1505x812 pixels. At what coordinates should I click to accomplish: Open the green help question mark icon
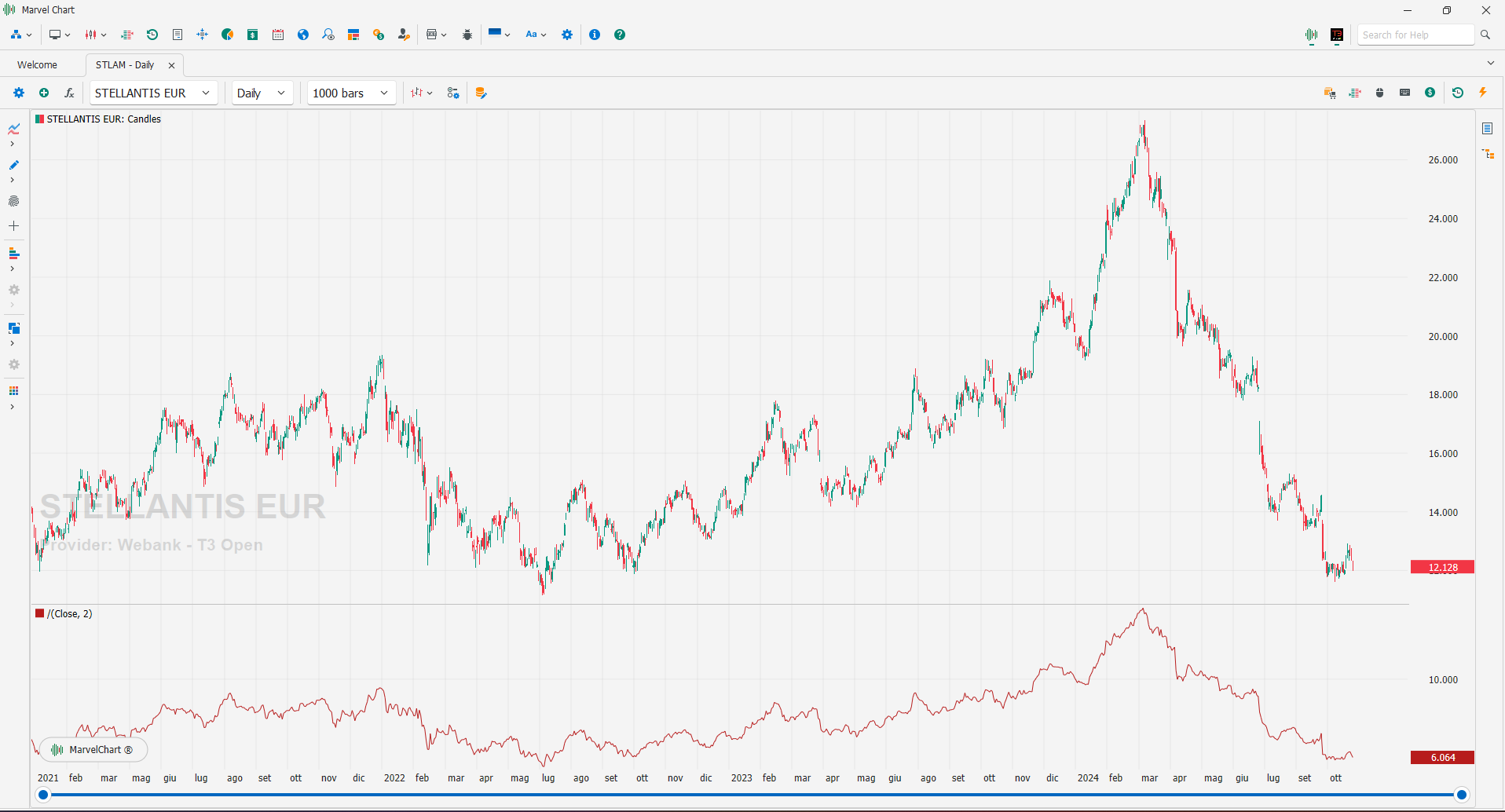(x=620, y=35)
